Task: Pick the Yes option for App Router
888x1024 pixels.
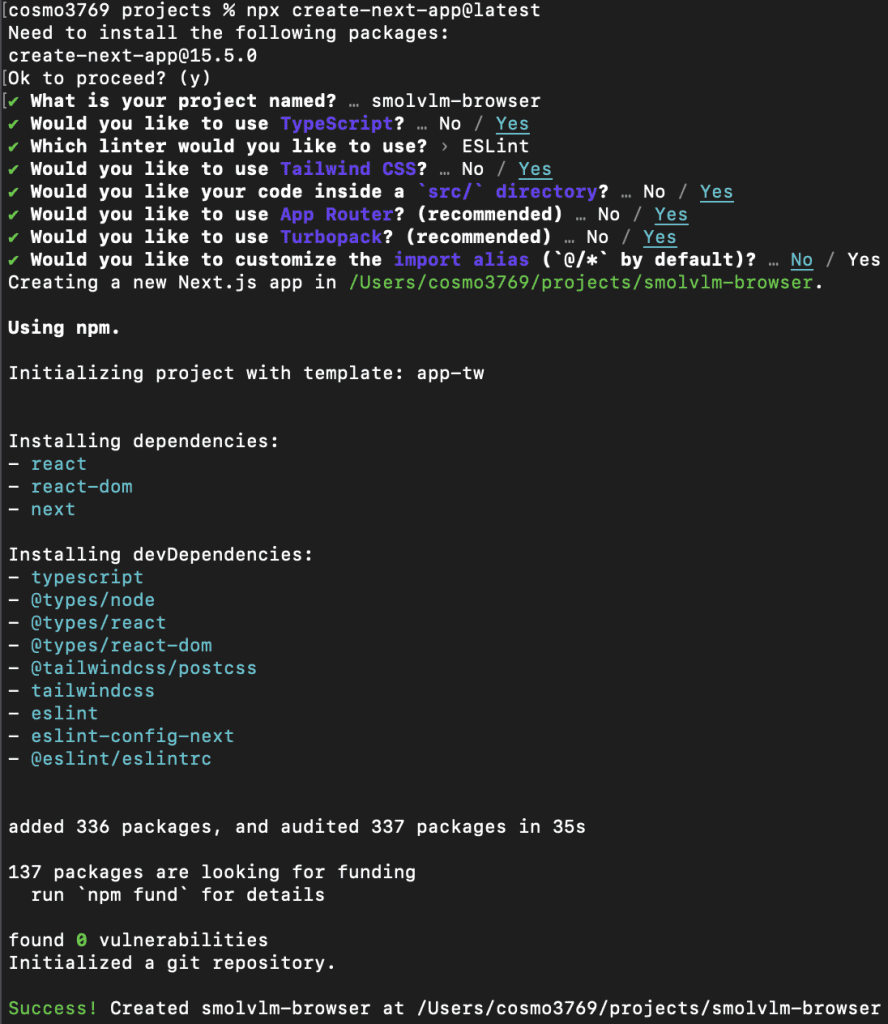Action: click(671, 214)
